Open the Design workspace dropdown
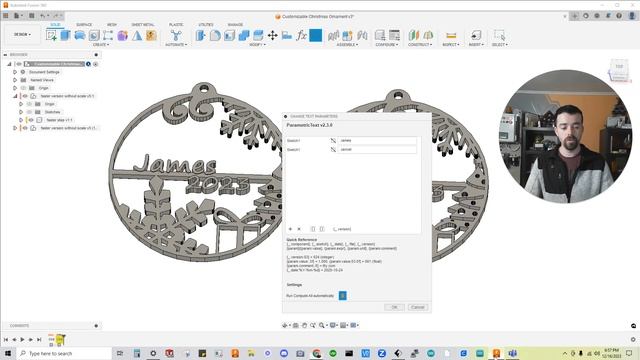The width and height of the screenshot is (640, 360). coord(22,35)
